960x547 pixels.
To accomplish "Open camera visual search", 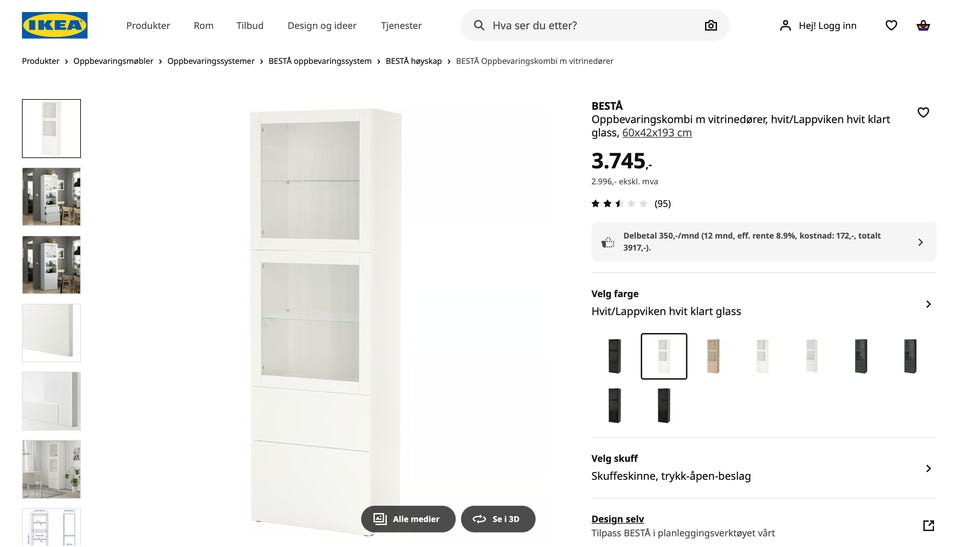I will pyautogui.click(x=711, y=25).
